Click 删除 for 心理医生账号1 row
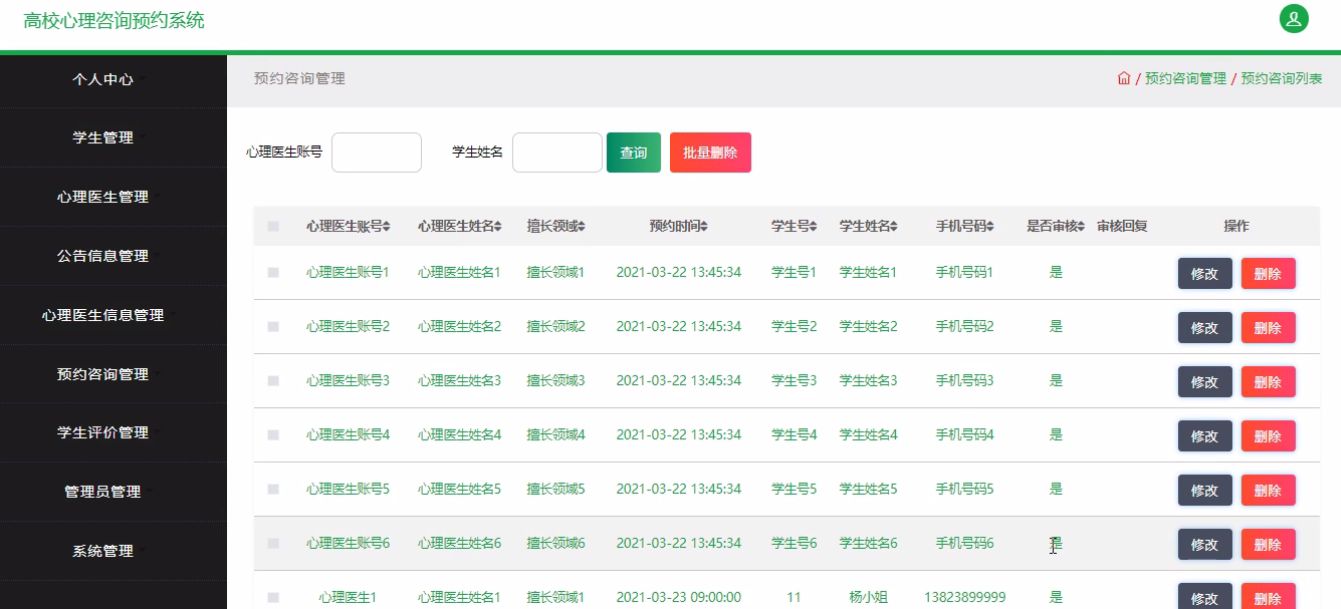Screen dimensions: 1341x609 (1268, 274)
